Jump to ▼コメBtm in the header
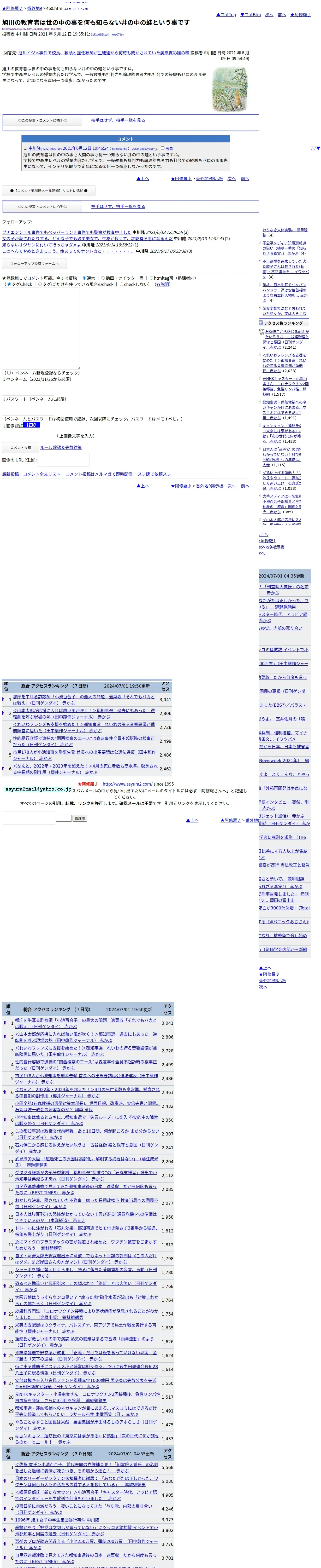Image resolution: width=321 pixels, height=1568 pixels. pos(251,15)
